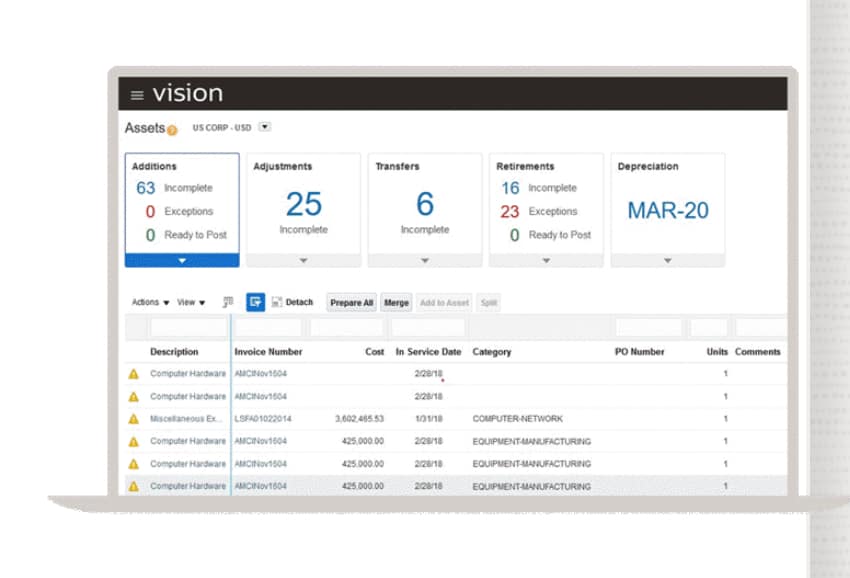This screenshot has width=850, height=578.
Task: Expand the Additions tile arrow
Action: coord(182,260)
